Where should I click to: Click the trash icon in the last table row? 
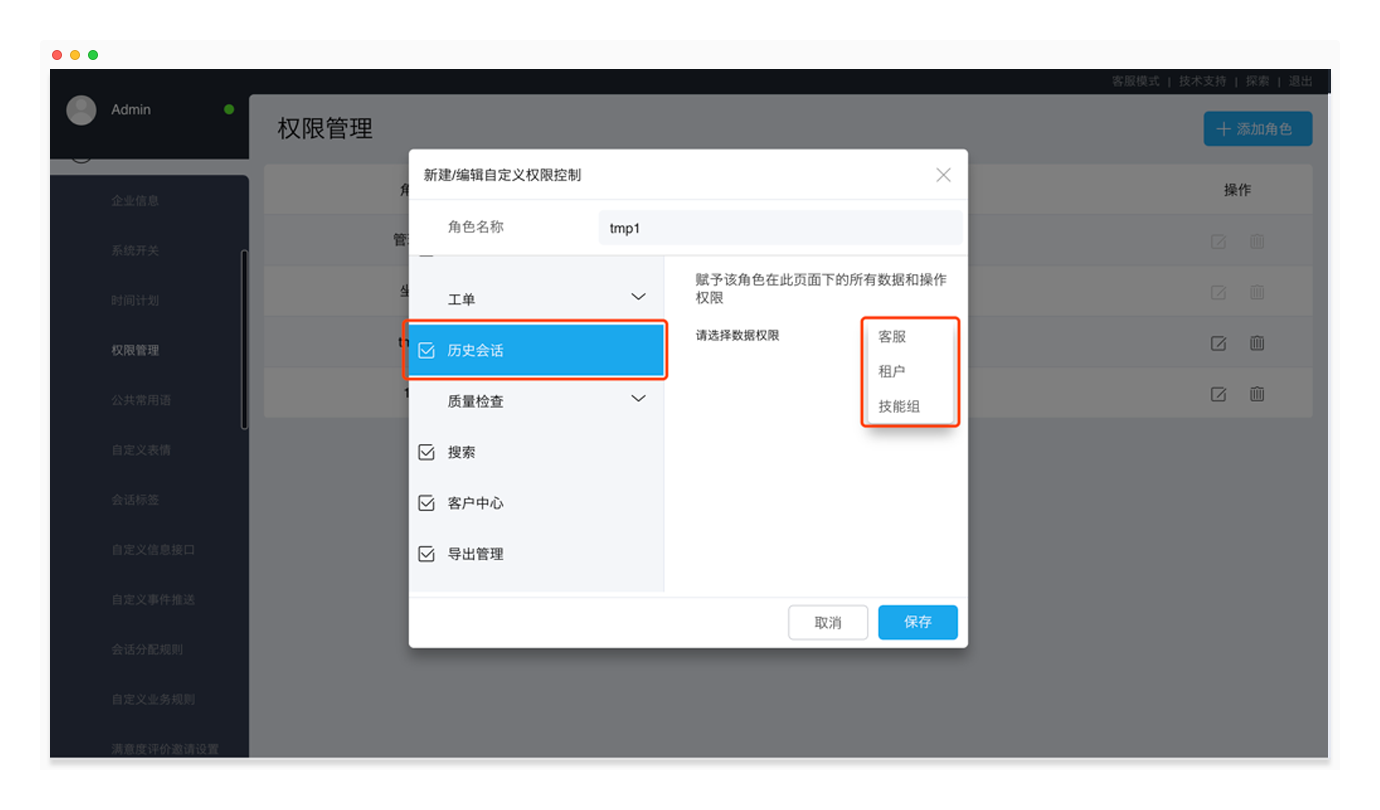(1257, 394)
